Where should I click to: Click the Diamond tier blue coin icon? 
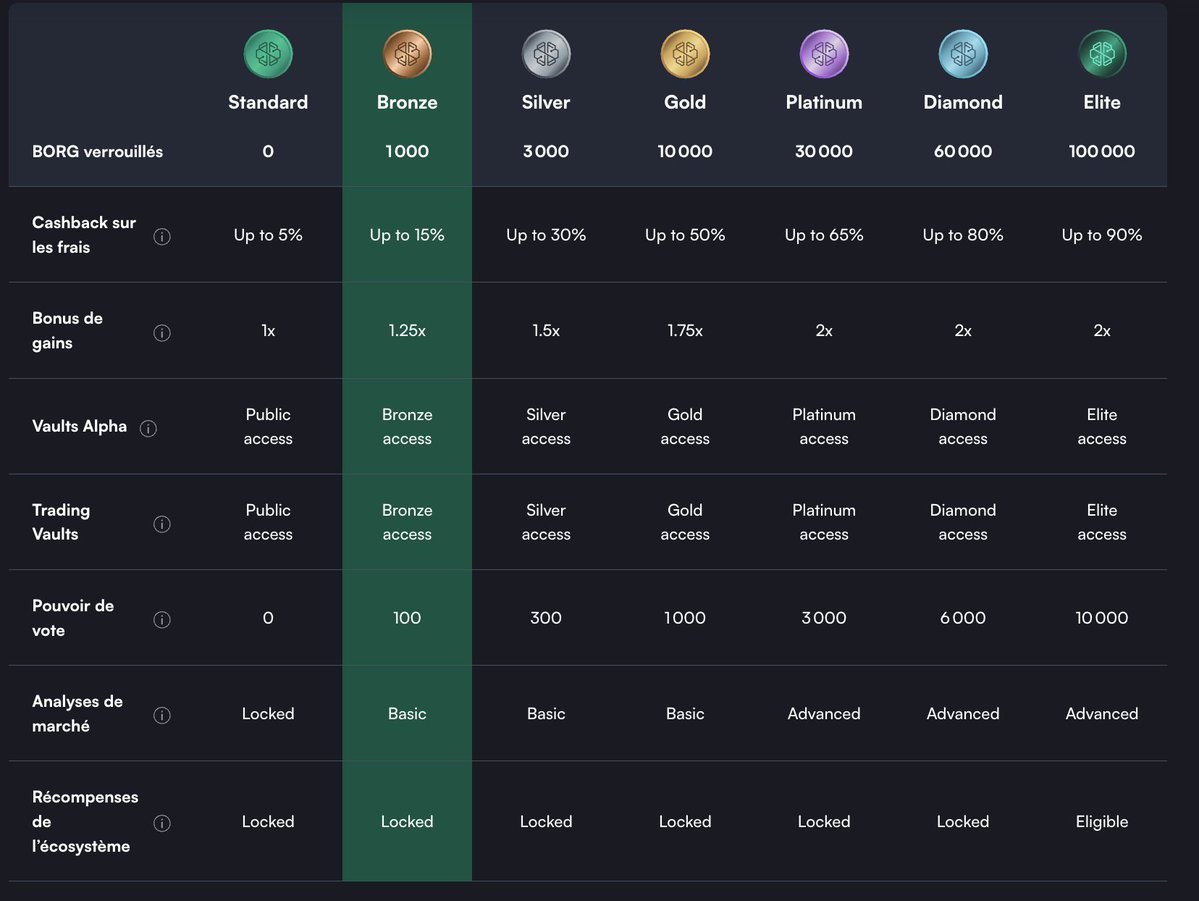(963, 54)
